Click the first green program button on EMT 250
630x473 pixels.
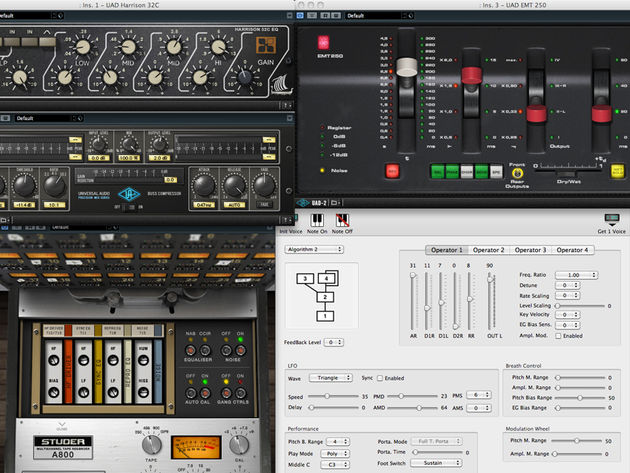pos(438,172)
